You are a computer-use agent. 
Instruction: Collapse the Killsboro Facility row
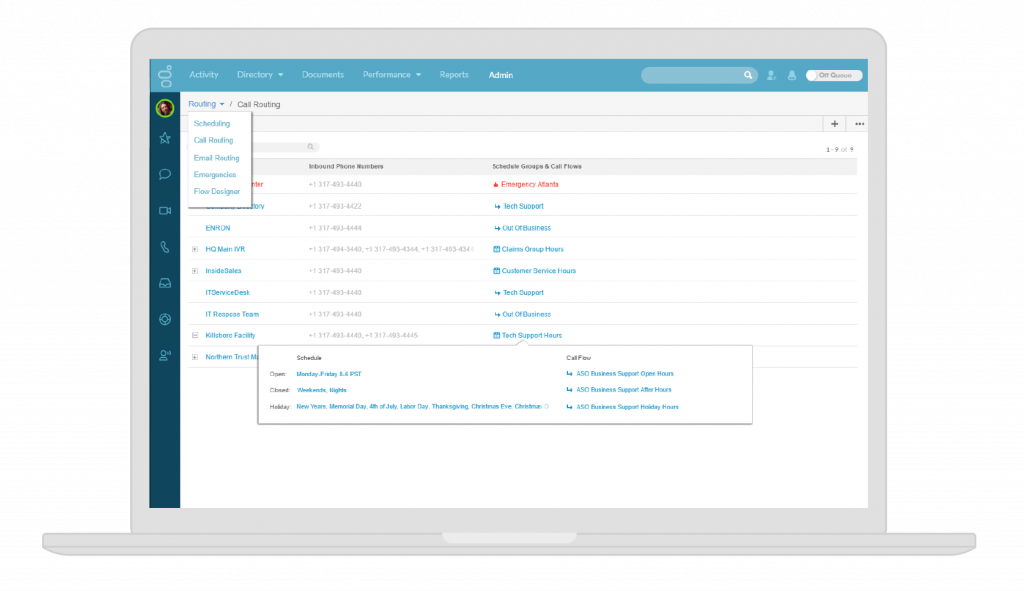coord(195,336)
